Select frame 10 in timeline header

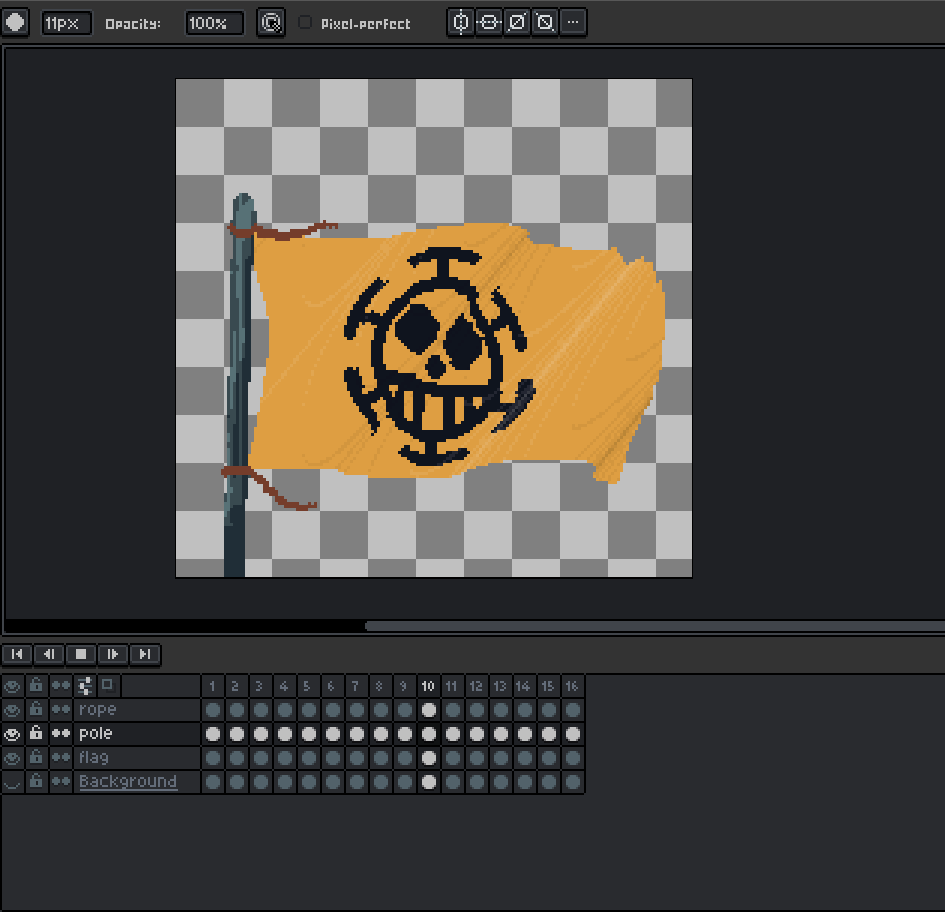coord(429,686)
